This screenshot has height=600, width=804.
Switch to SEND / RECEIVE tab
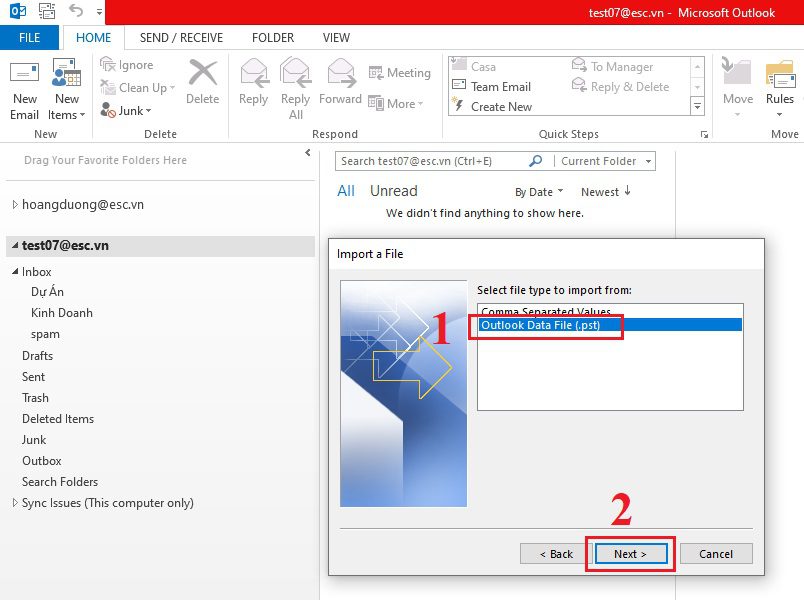[x=181, y=37]
